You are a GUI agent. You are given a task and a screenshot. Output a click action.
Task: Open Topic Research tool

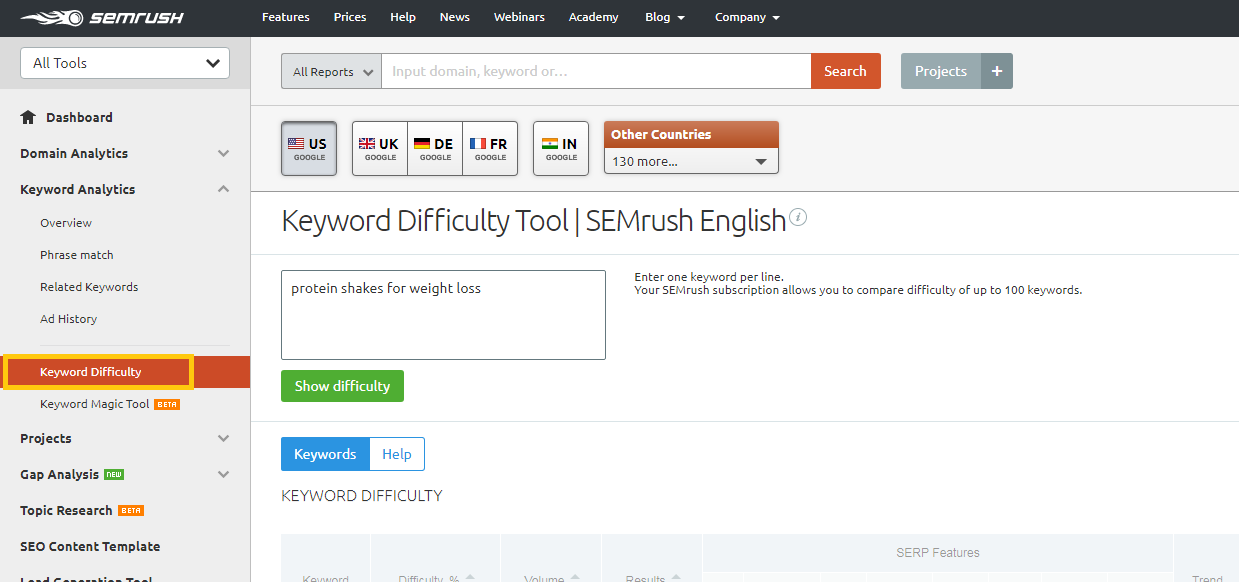coord(66,510)
